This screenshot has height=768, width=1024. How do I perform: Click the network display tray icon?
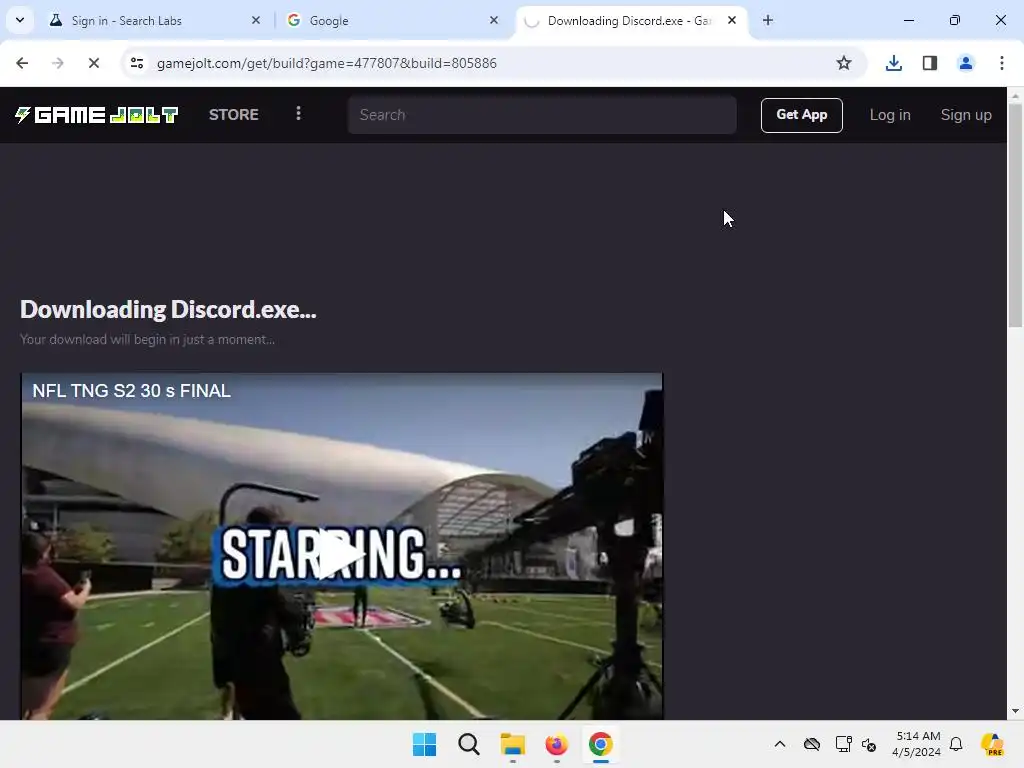point(843,744)
